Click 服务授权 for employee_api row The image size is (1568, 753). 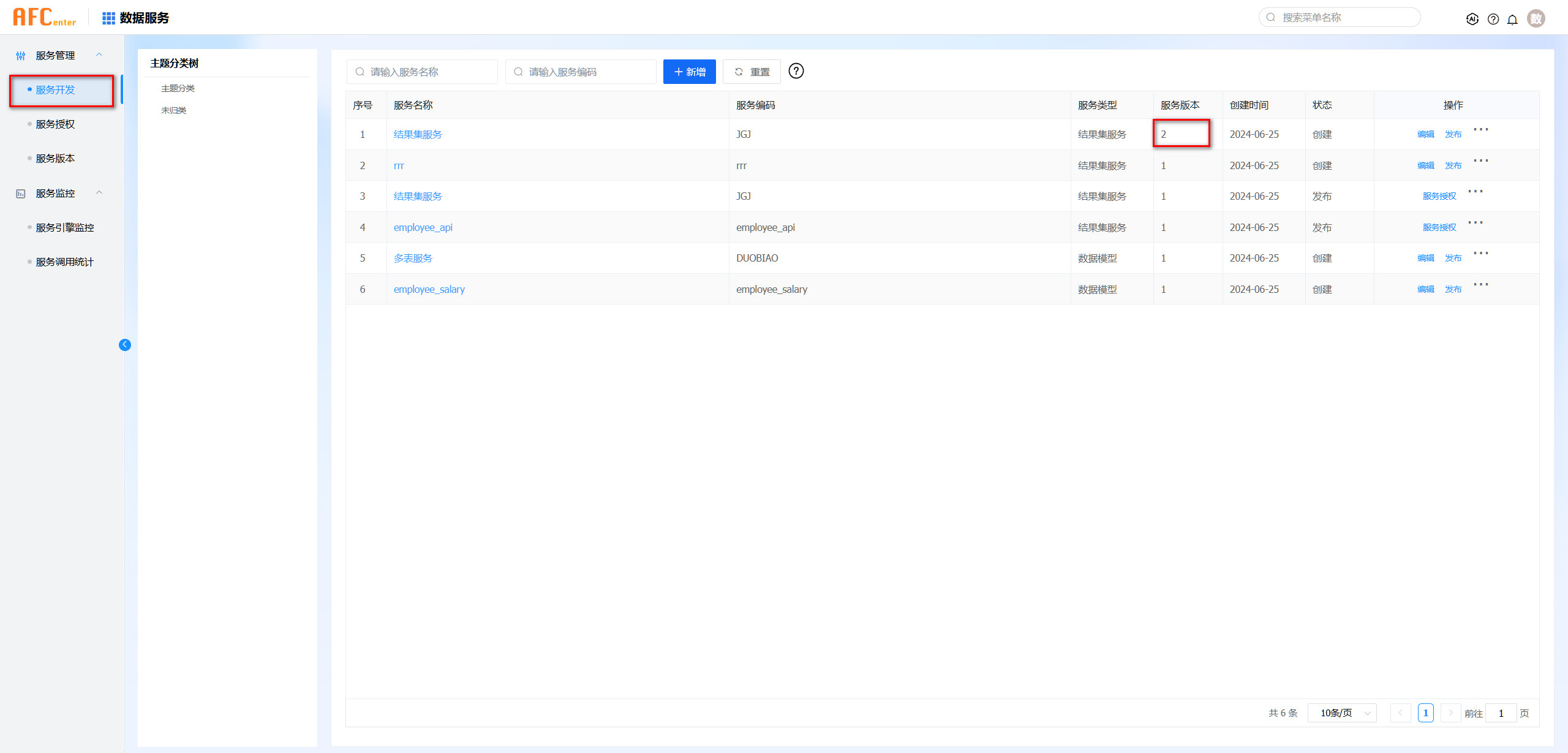pyautogui.click(x=1439, y=227)
